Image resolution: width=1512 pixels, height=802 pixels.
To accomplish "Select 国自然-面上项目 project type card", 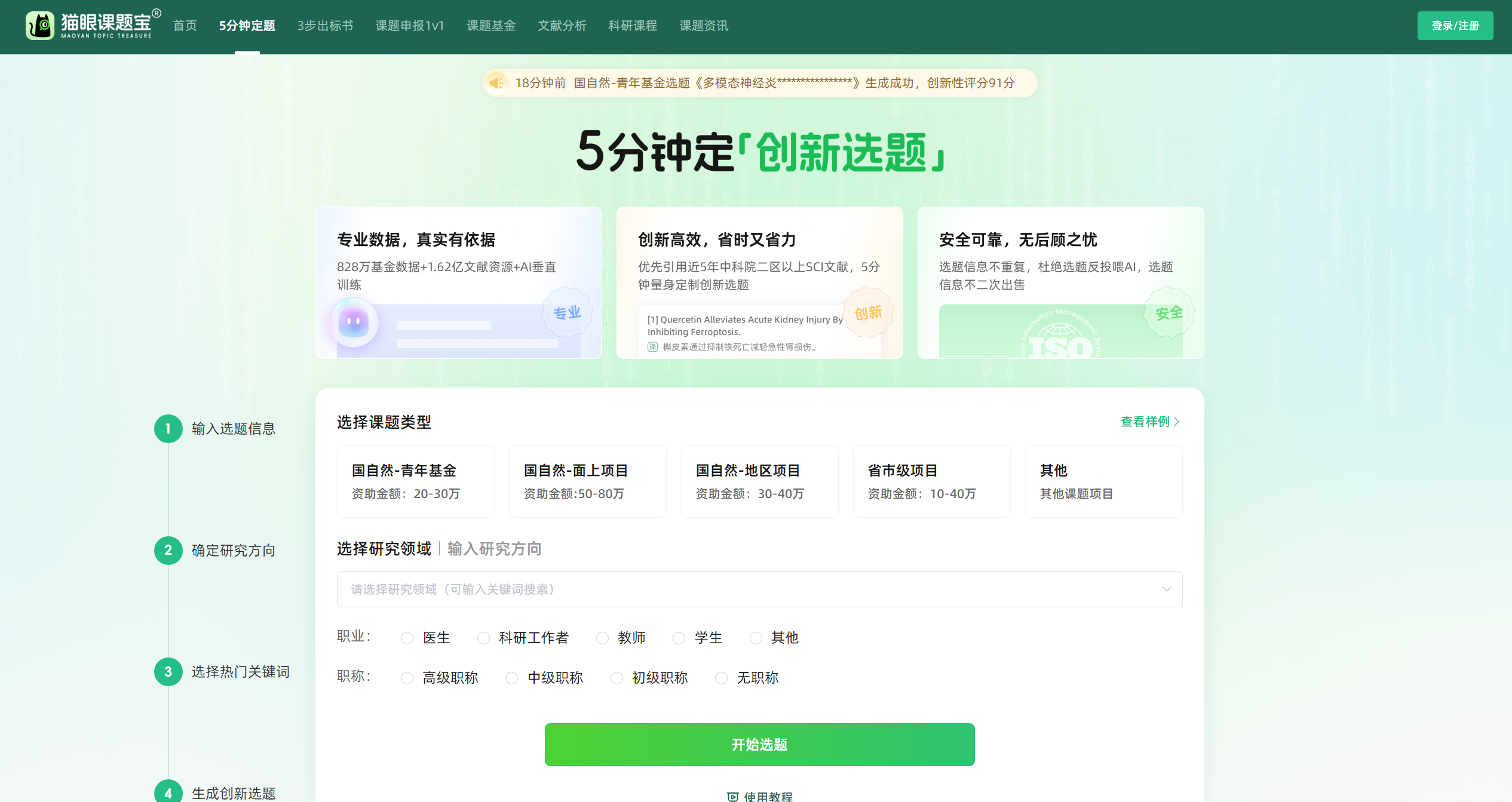I will point(587,481).
